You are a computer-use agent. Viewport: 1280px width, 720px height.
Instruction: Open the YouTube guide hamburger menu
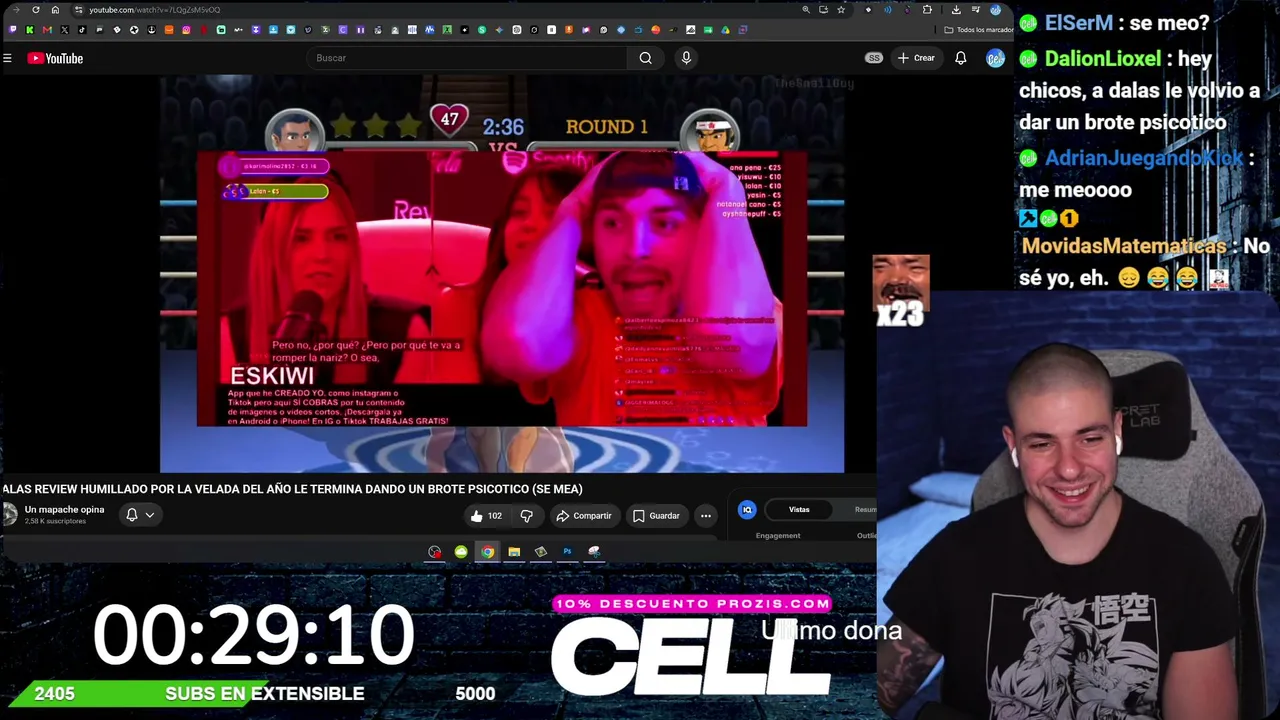[x=7, y=58]
